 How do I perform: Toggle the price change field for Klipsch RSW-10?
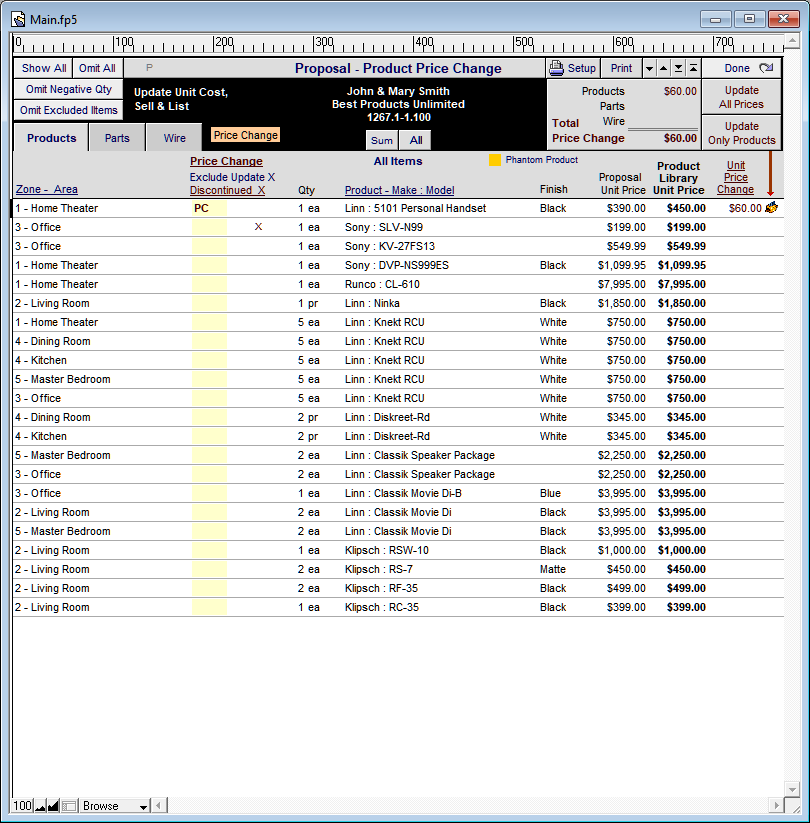(x=209, y=550)
